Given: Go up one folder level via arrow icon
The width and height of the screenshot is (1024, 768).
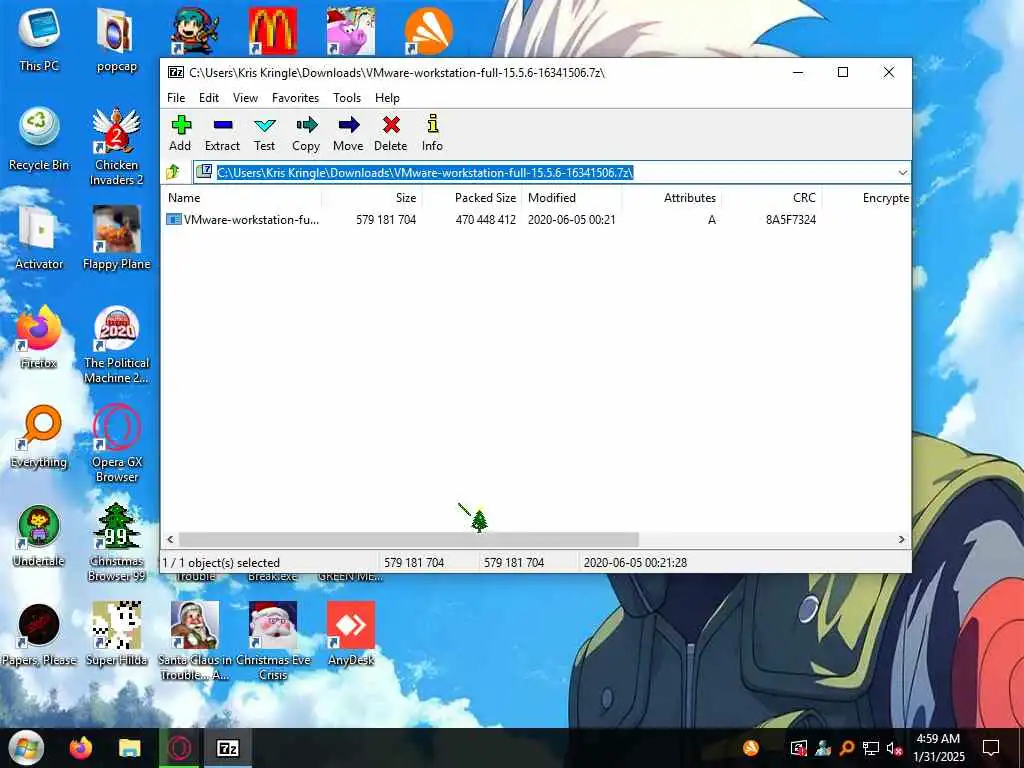Looking at the screenshot, I should point(173,172).
